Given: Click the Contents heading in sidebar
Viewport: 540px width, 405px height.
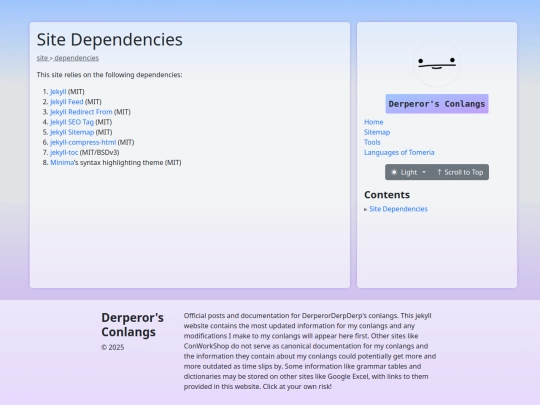Looking at the screenshot, I should coord(387,195).
